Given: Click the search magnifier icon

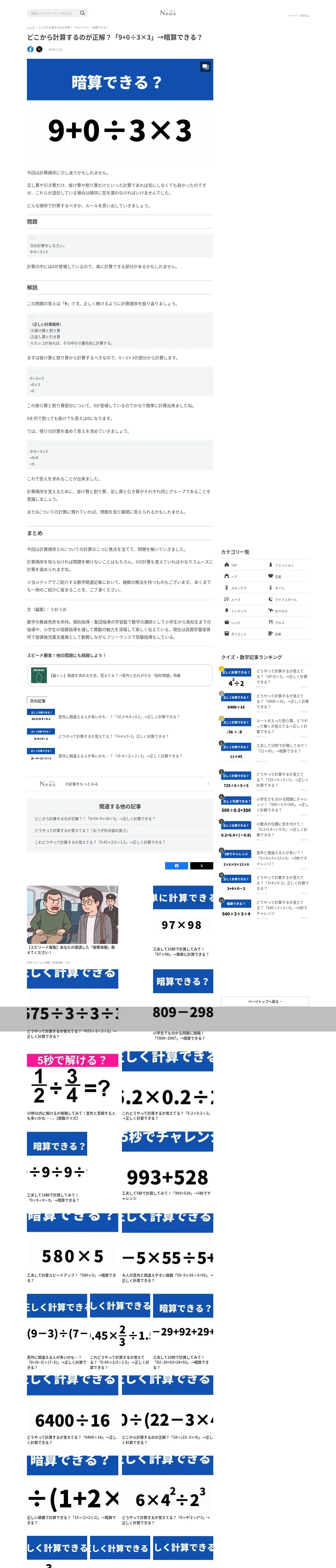Looking at the screenshot, I should click(x=82, y=13).
